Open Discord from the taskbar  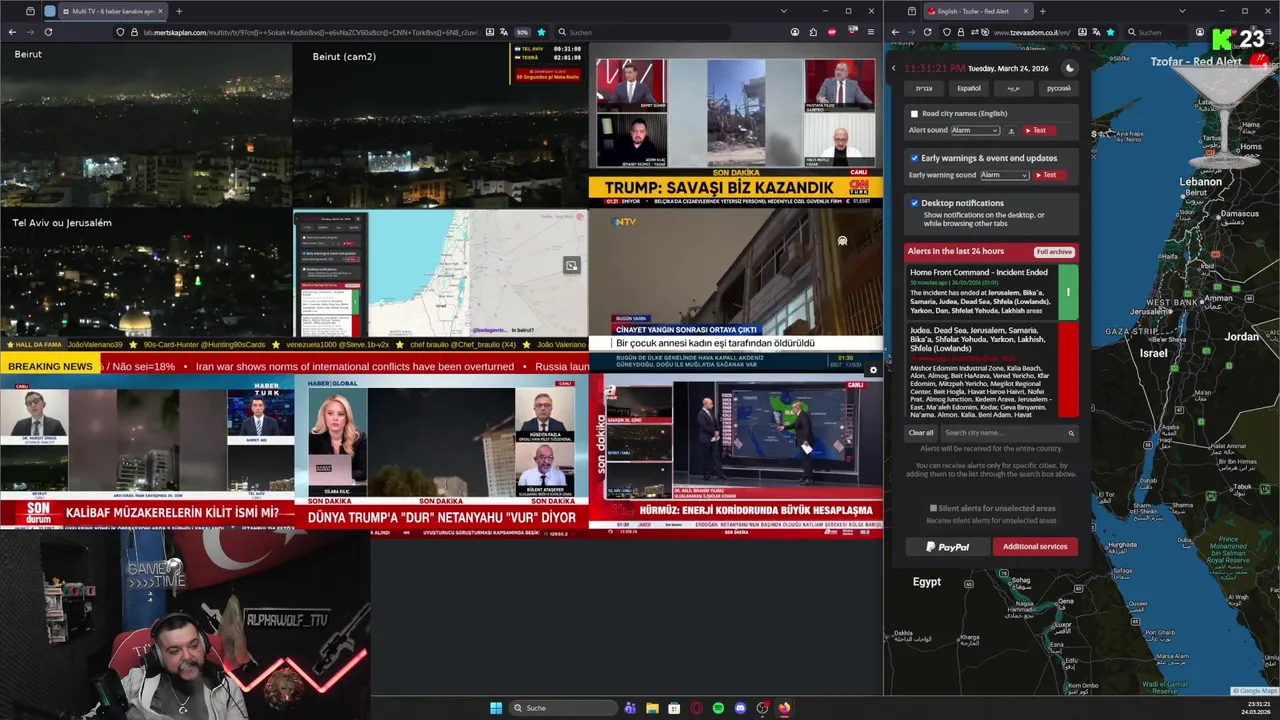[740, 708]
